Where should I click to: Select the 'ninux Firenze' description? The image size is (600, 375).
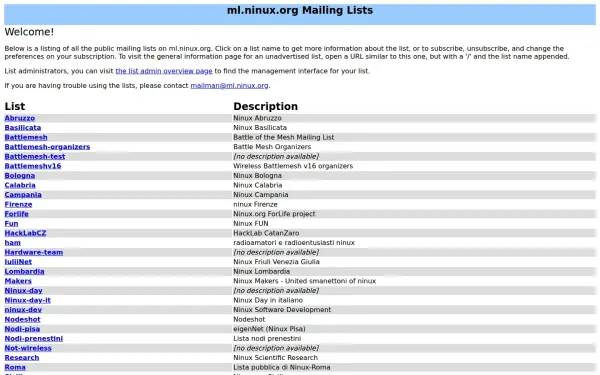[255, 204]
